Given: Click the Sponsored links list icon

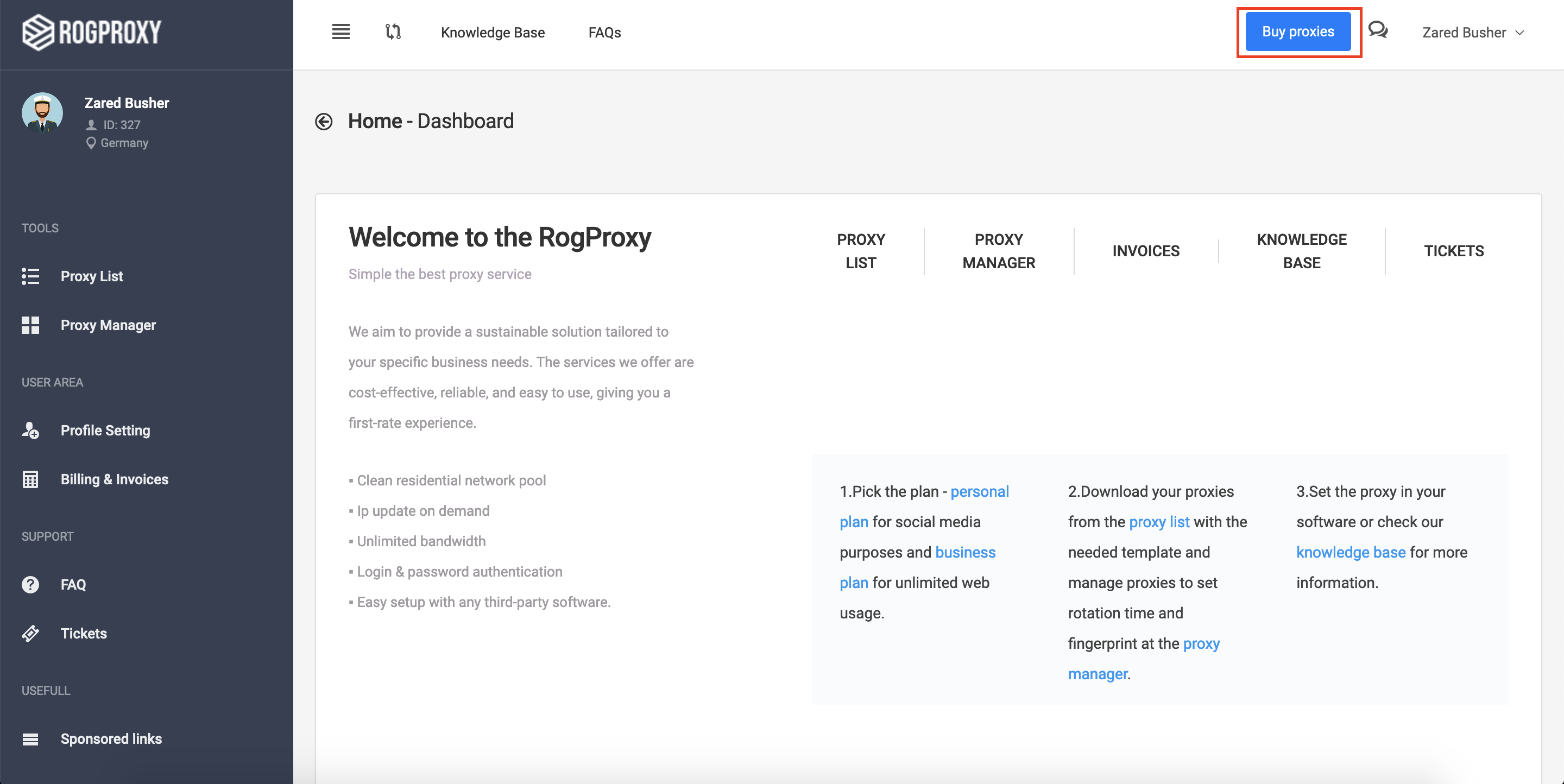Looking at the screenshot, I should (30, 738).
